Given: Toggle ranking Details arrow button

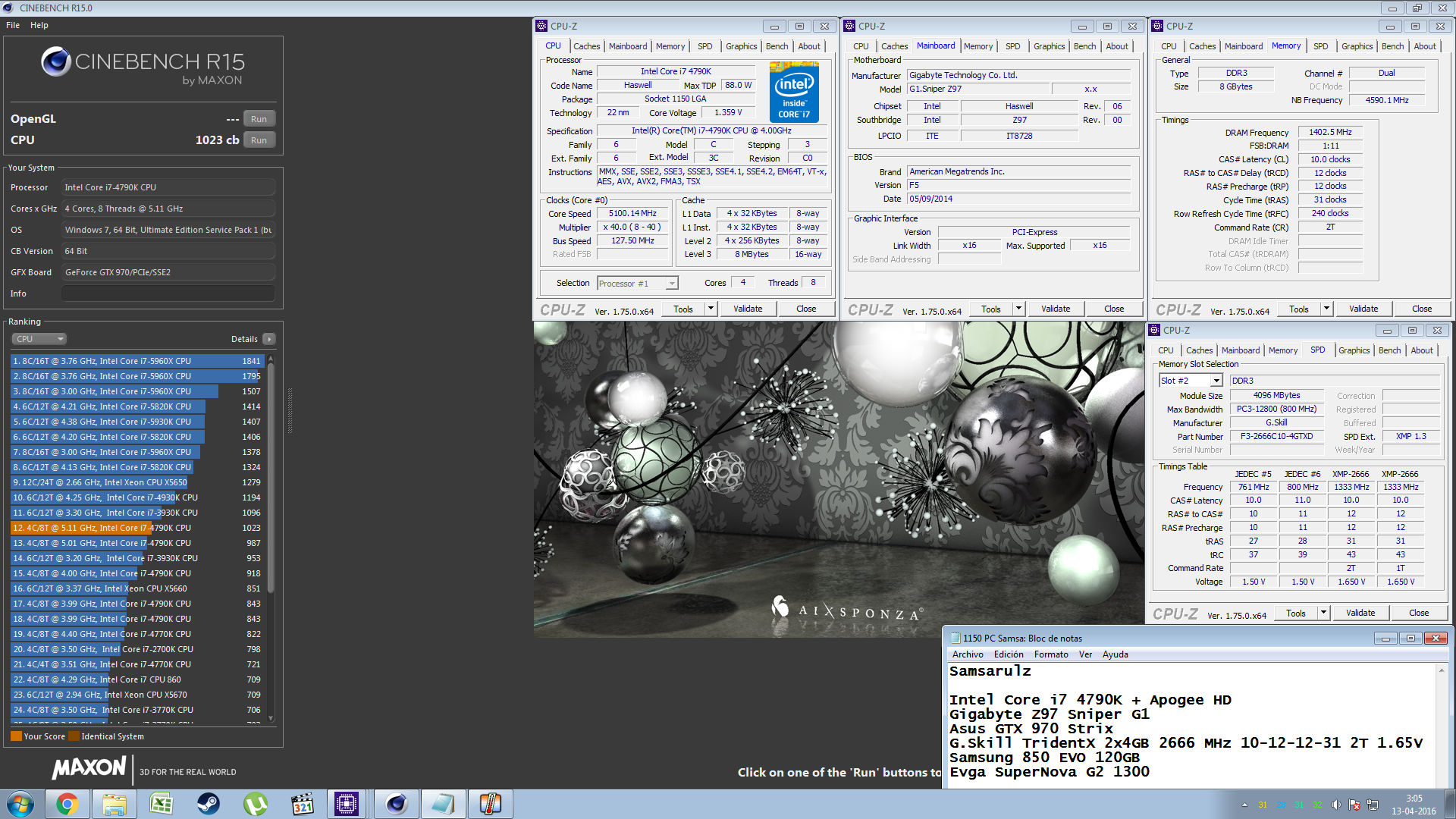Looking at the screenshot, I should click(269, 339).
